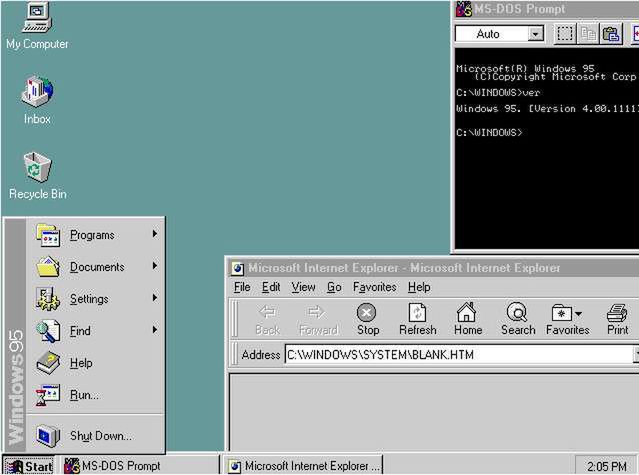The image size is (639, 475).
Task: Open Find in the Start menu
Action: pos(96,330)
